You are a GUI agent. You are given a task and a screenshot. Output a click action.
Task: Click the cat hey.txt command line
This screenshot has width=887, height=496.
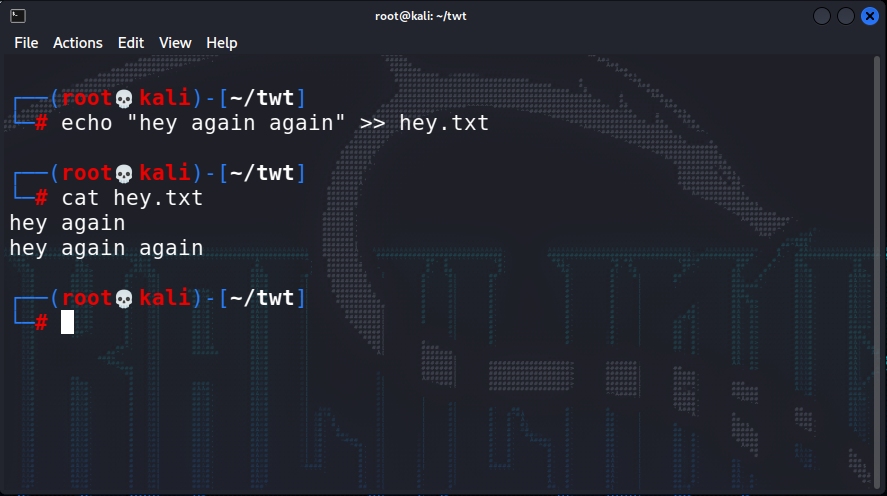[x=132, y=198]
